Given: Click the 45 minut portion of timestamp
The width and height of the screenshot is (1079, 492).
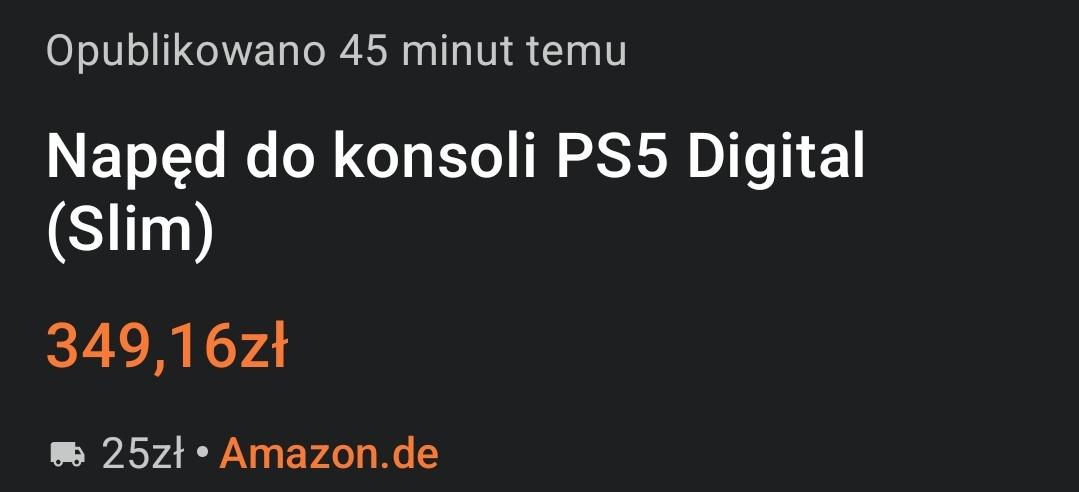Looking at the screenshot, I should (x=427, y=52).
